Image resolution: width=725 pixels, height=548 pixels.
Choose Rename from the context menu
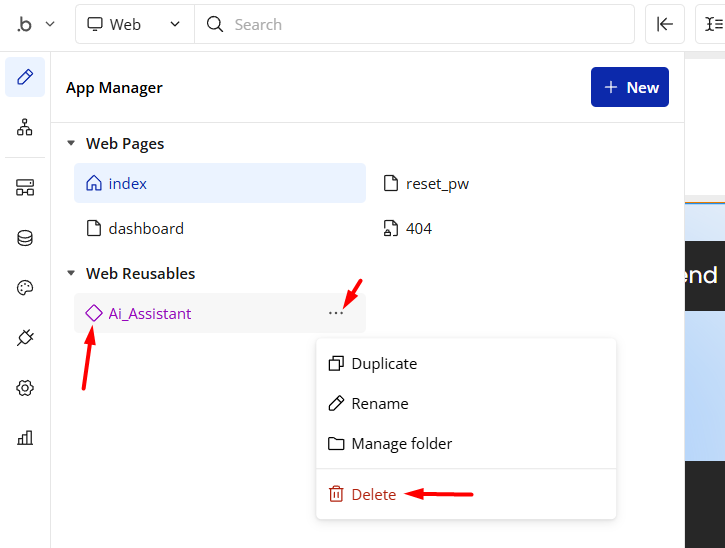(379, 404)
